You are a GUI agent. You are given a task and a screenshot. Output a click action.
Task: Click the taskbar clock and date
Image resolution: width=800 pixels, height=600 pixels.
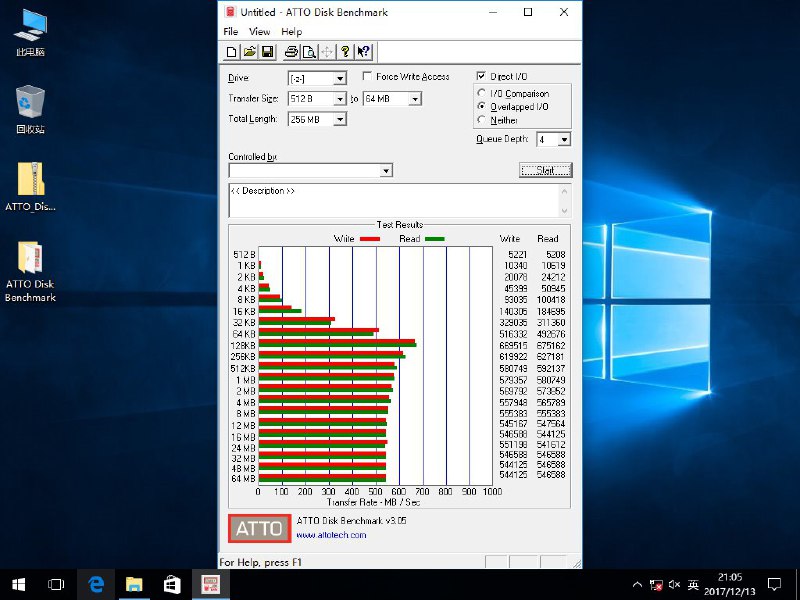pos(730,584)
